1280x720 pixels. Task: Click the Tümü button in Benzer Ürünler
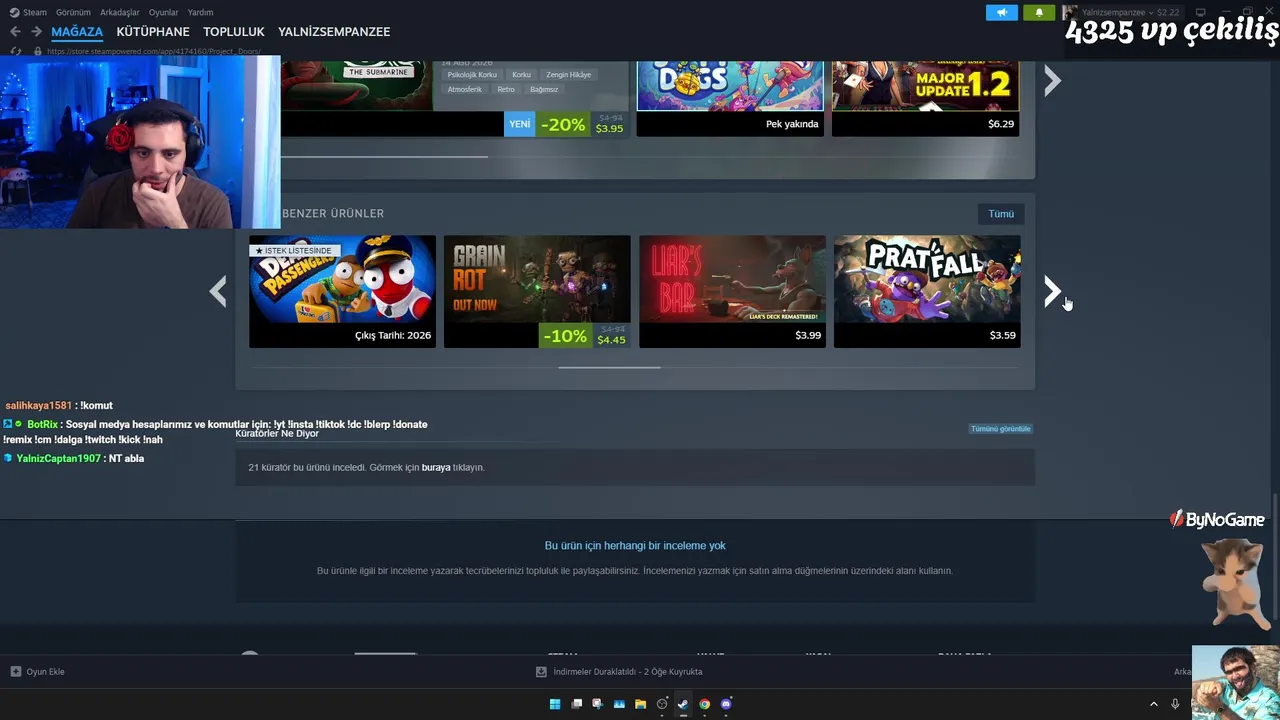(x=1001, y=214)
